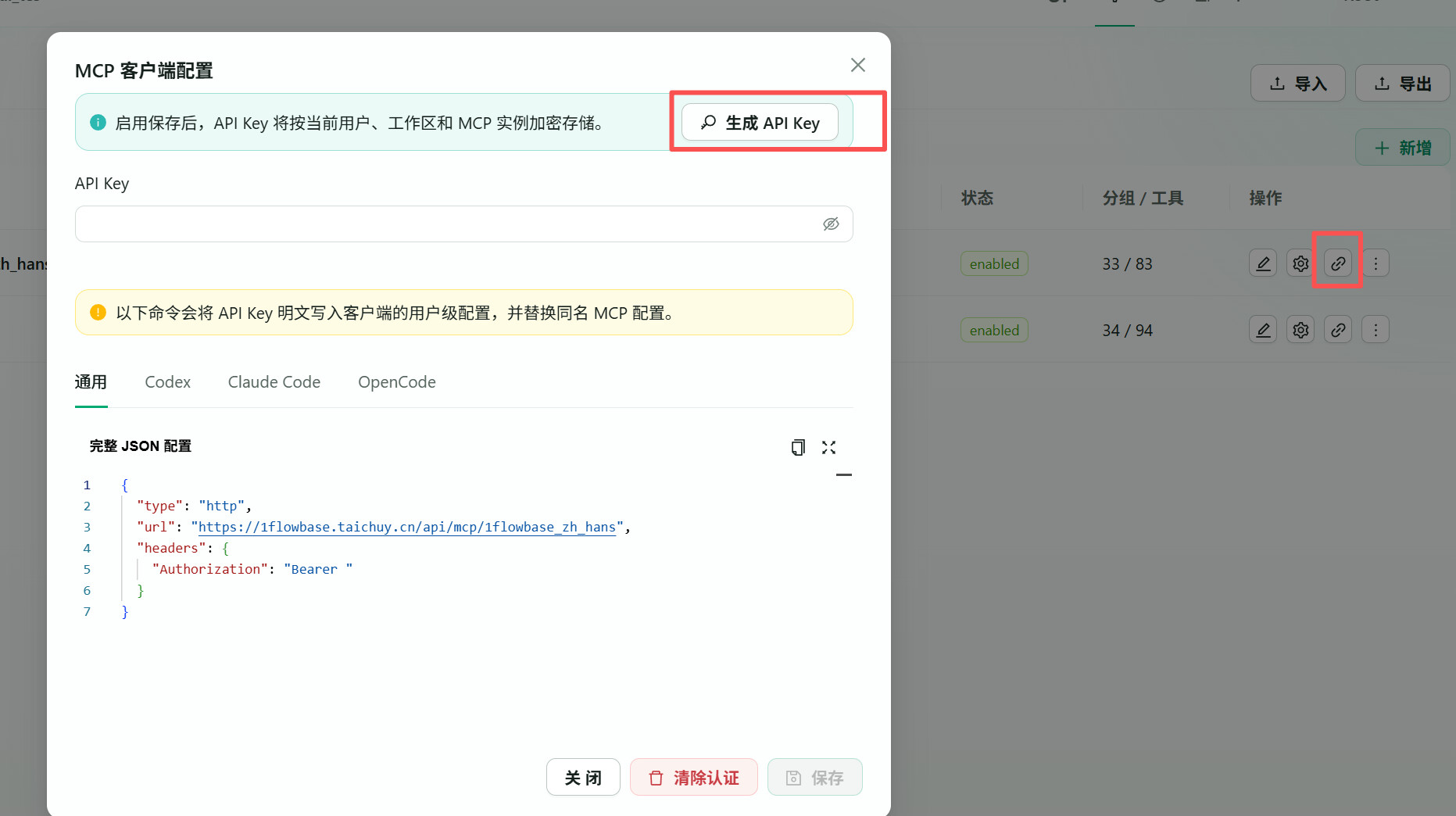Click line 5 "Authorization" in JSON editor
Image resolution: width=1456 pixels, height=816 pixels.
pos(252,569)
